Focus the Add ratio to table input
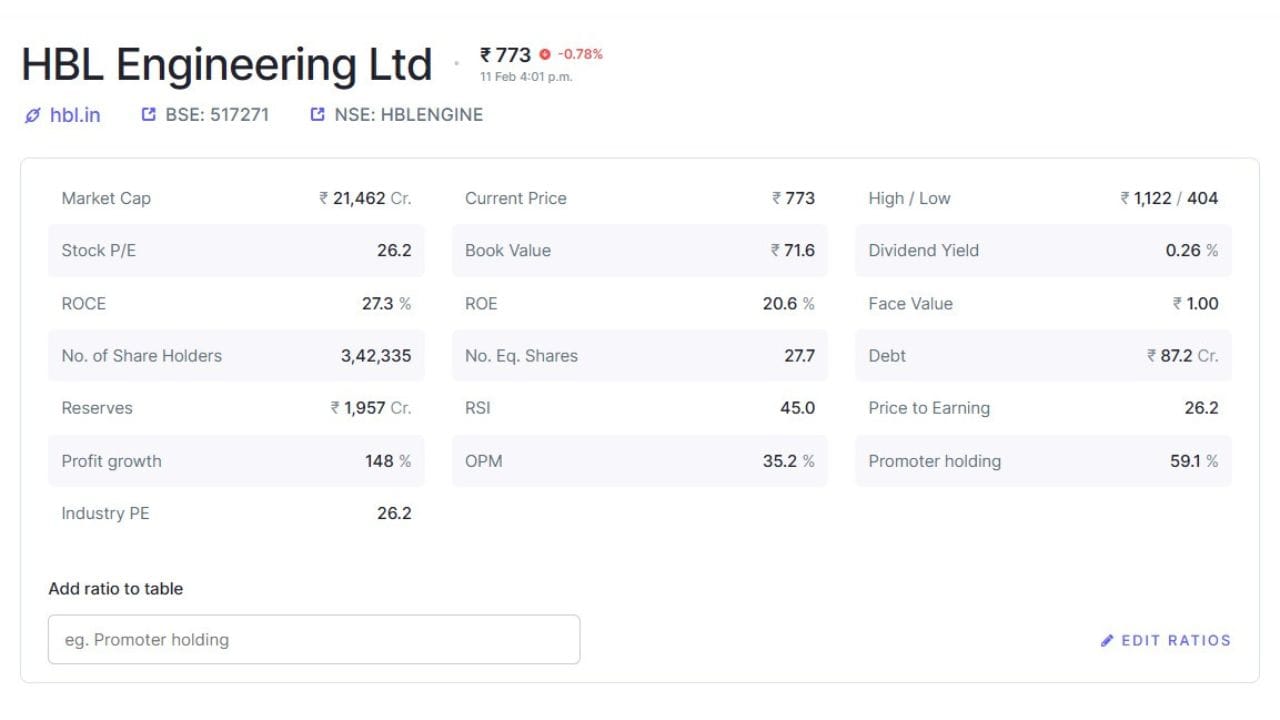Screen dimensions: 1280x720 coord(314,640)
